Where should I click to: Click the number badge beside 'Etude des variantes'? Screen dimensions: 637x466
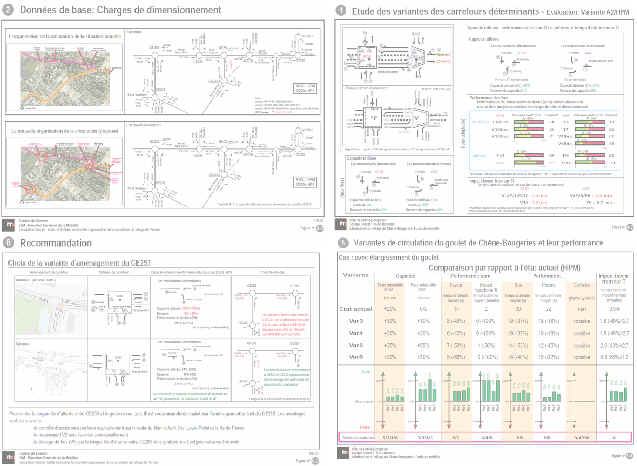click(x=341, y=11)
